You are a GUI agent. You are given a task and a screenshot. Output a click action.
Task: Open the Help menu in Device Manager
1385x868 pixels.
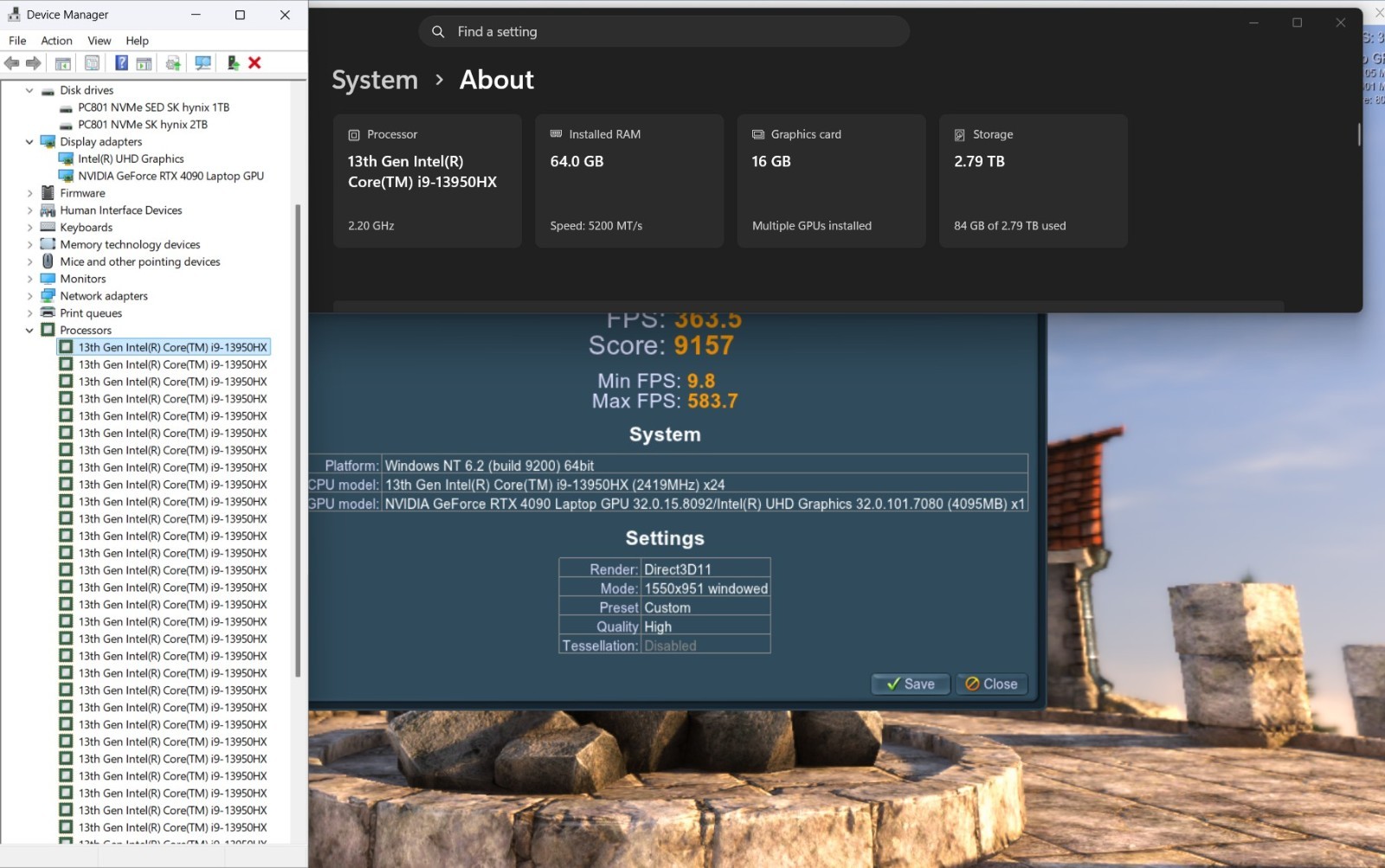coord(137,41)
